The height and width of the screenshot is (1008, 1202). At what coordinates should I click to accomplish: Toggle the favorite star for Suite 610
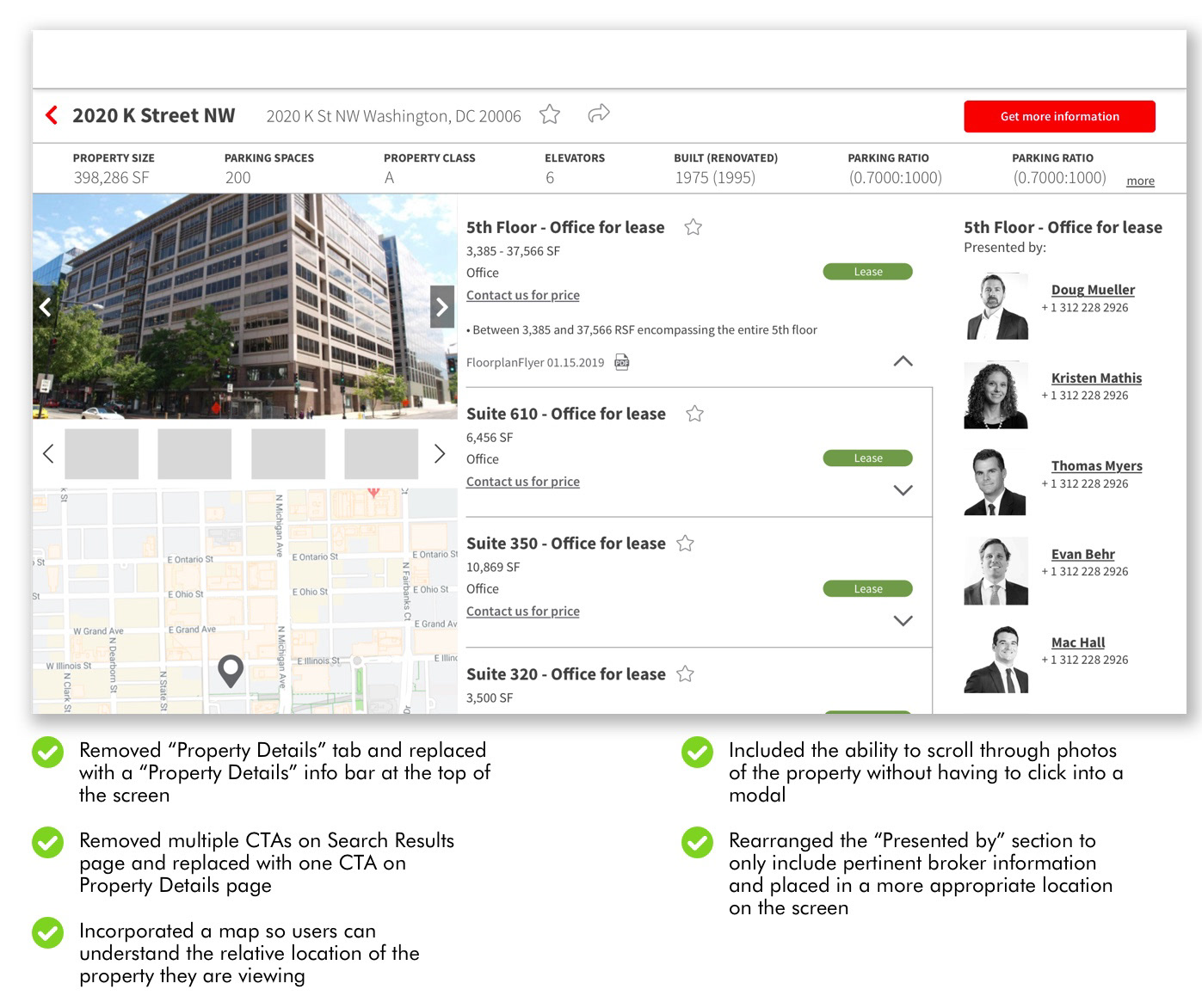pos(695,414)
